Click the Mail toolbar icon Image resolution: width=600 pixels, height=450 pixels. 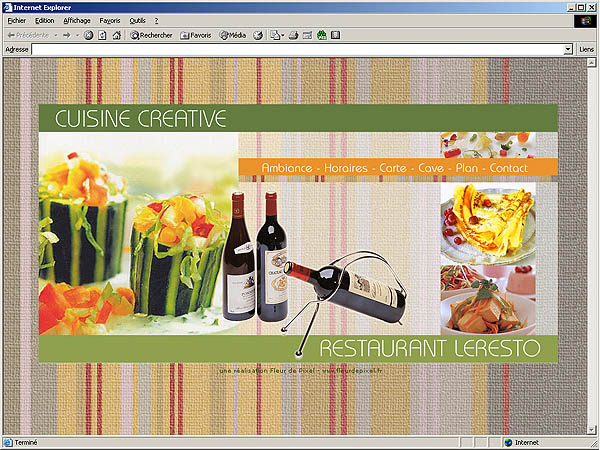tap(275, 35)
